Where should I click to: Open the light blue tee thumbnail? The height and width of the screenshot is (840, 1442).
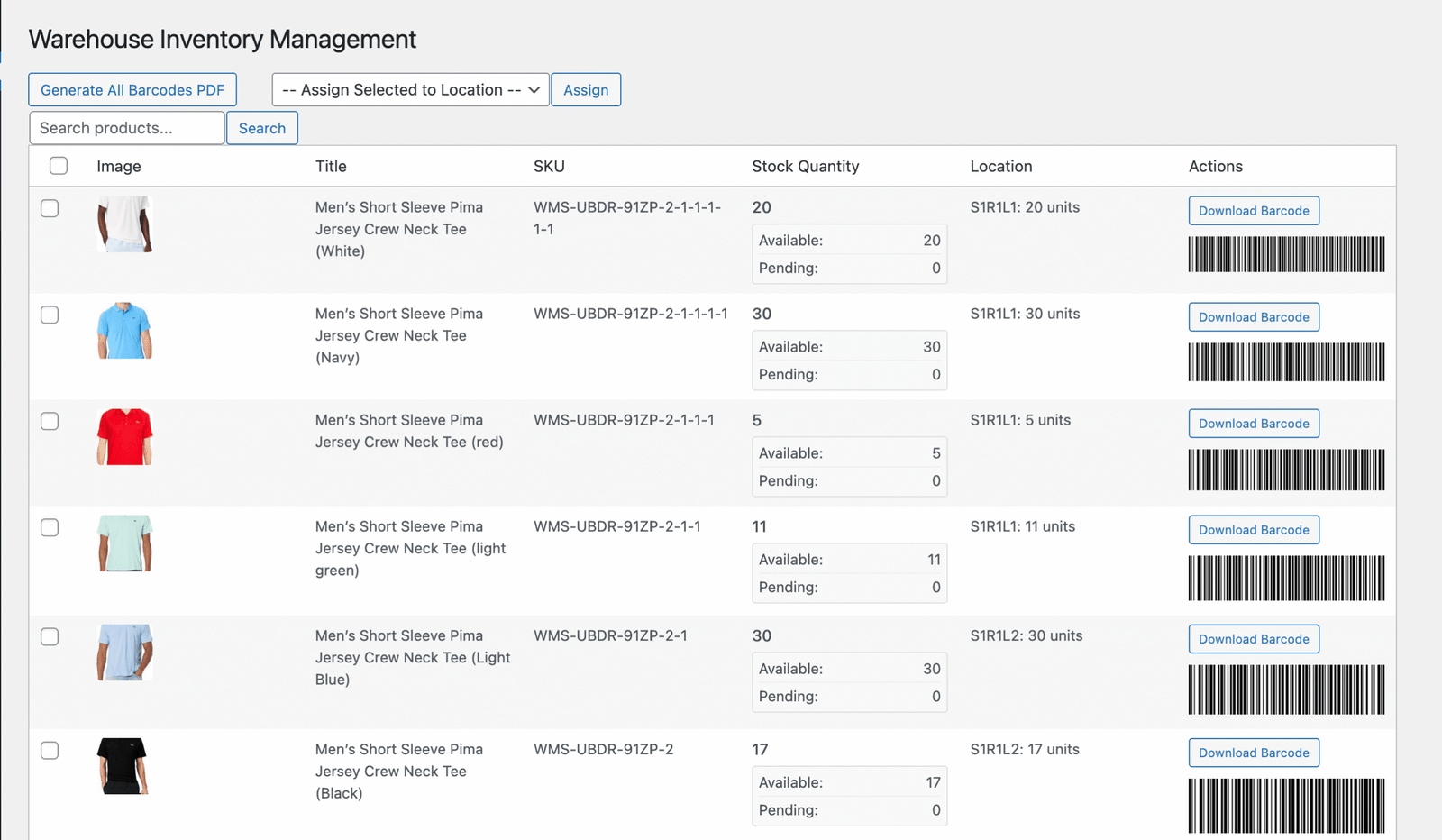click(124, 653)
